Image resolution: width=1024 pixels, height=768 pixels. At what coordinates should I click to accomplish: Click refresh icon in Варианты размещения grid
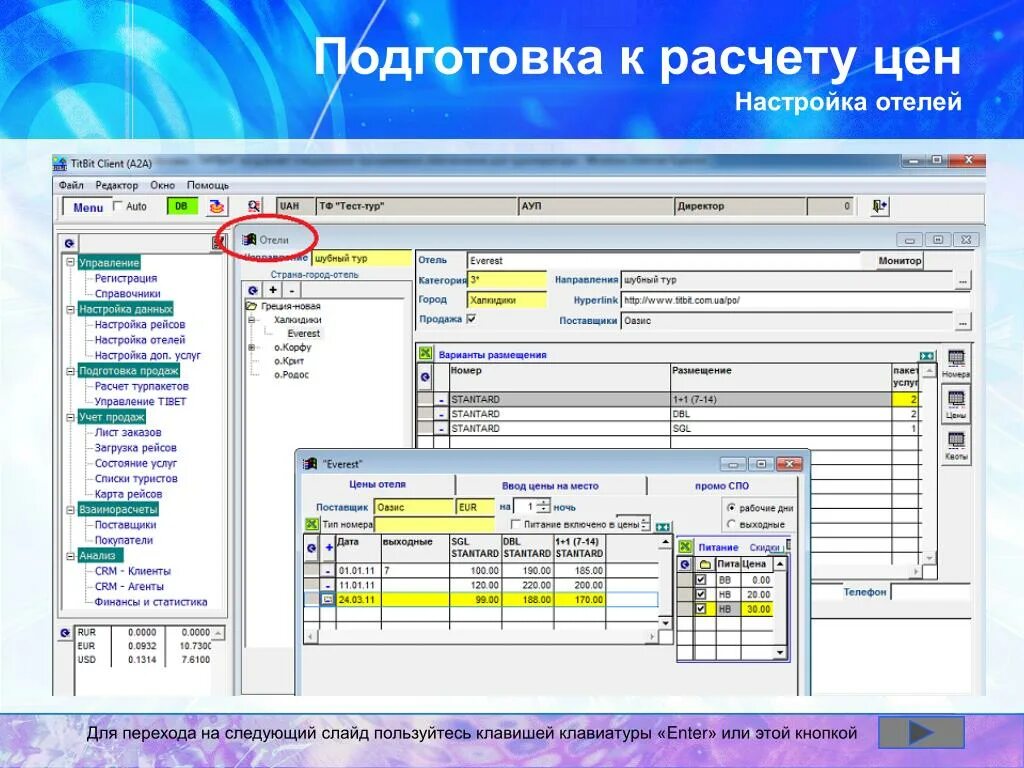[x=425, y=377]
